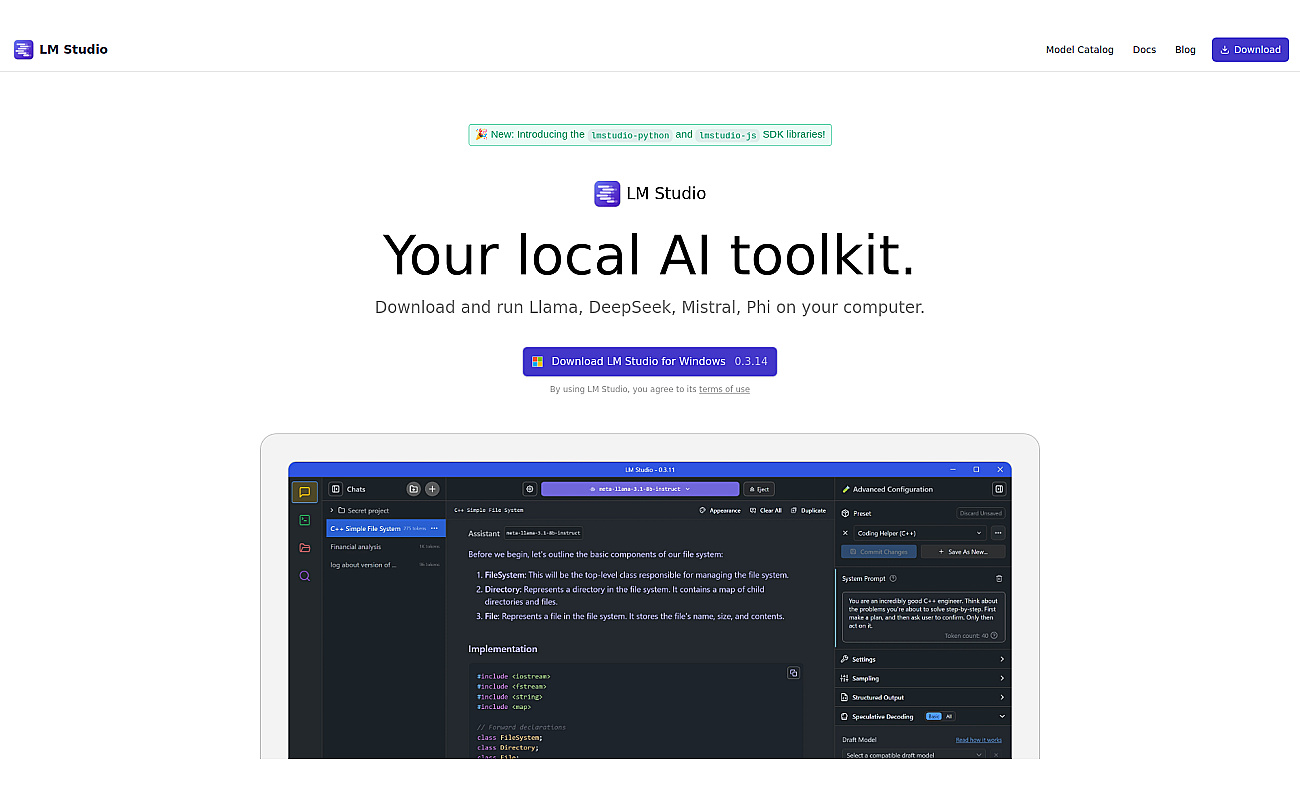The height and width of the screenshot is (788, 1300).
Task: Click the Sampling sliders icon
Action: [x=845, y=678]
